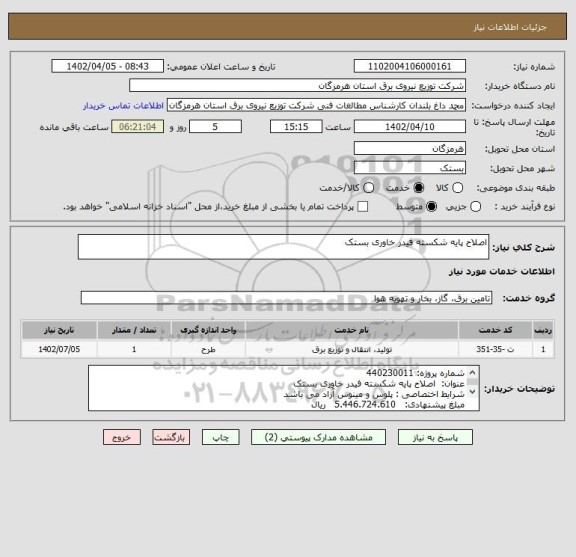This screenshot has width=576, height=557.
Task: Click the بازگشت back button
Action: point(171,437)
